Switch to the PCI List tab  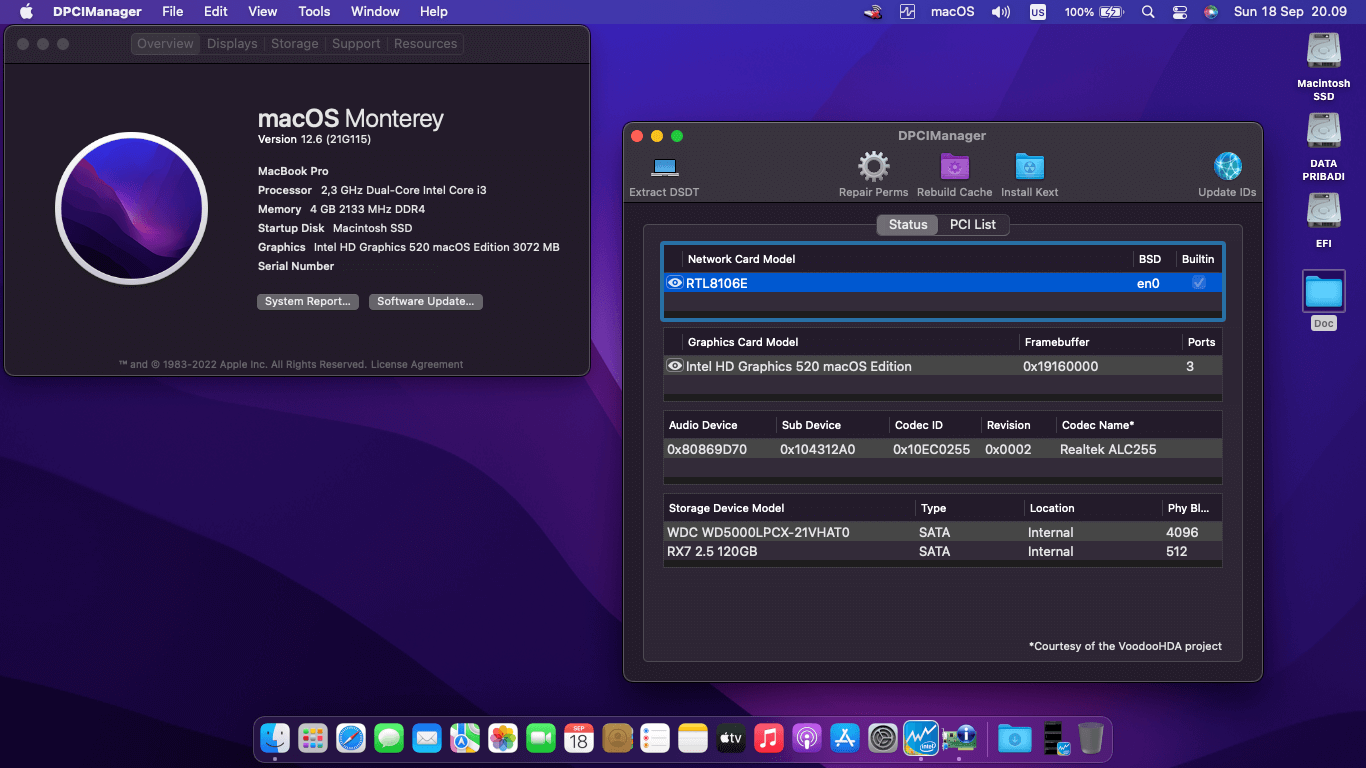(x=972, y=224)
